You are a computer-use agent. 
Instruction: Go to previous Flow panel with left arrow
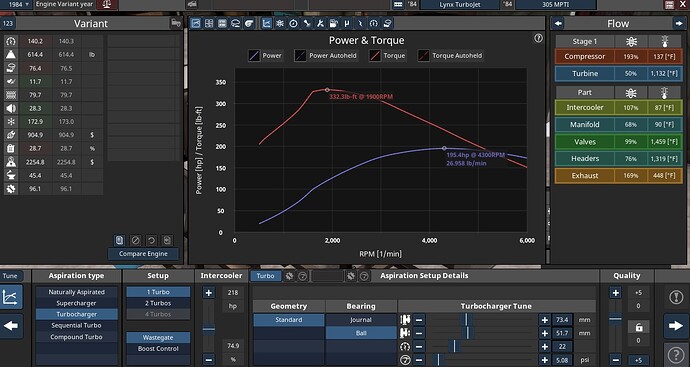558,23
